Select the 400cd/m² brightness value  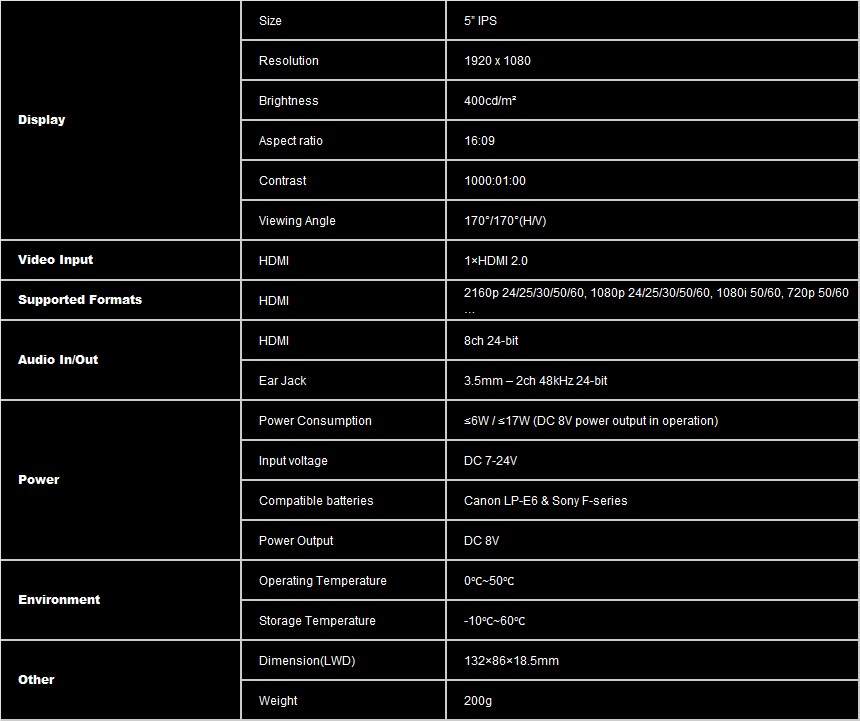tap(490, 101)
